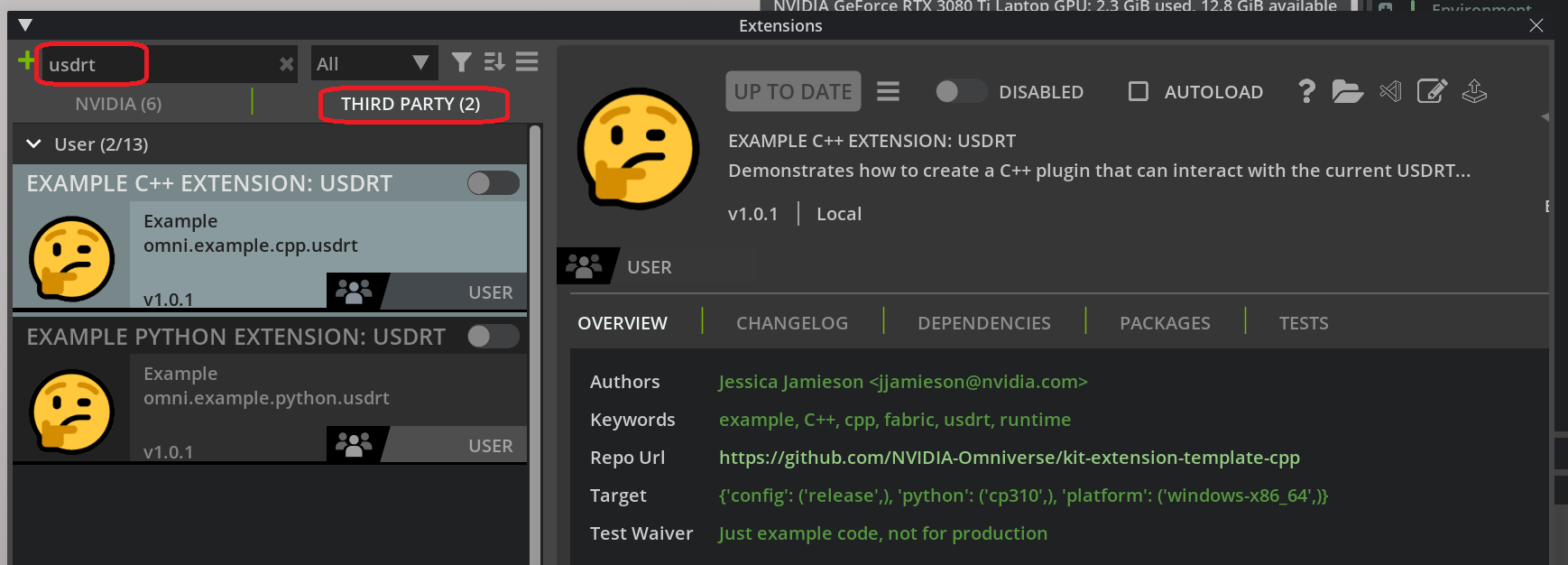Enable the Example Python Extension: USDRT toggle
The image size is (1568, 565).
[x=493, y=337]
